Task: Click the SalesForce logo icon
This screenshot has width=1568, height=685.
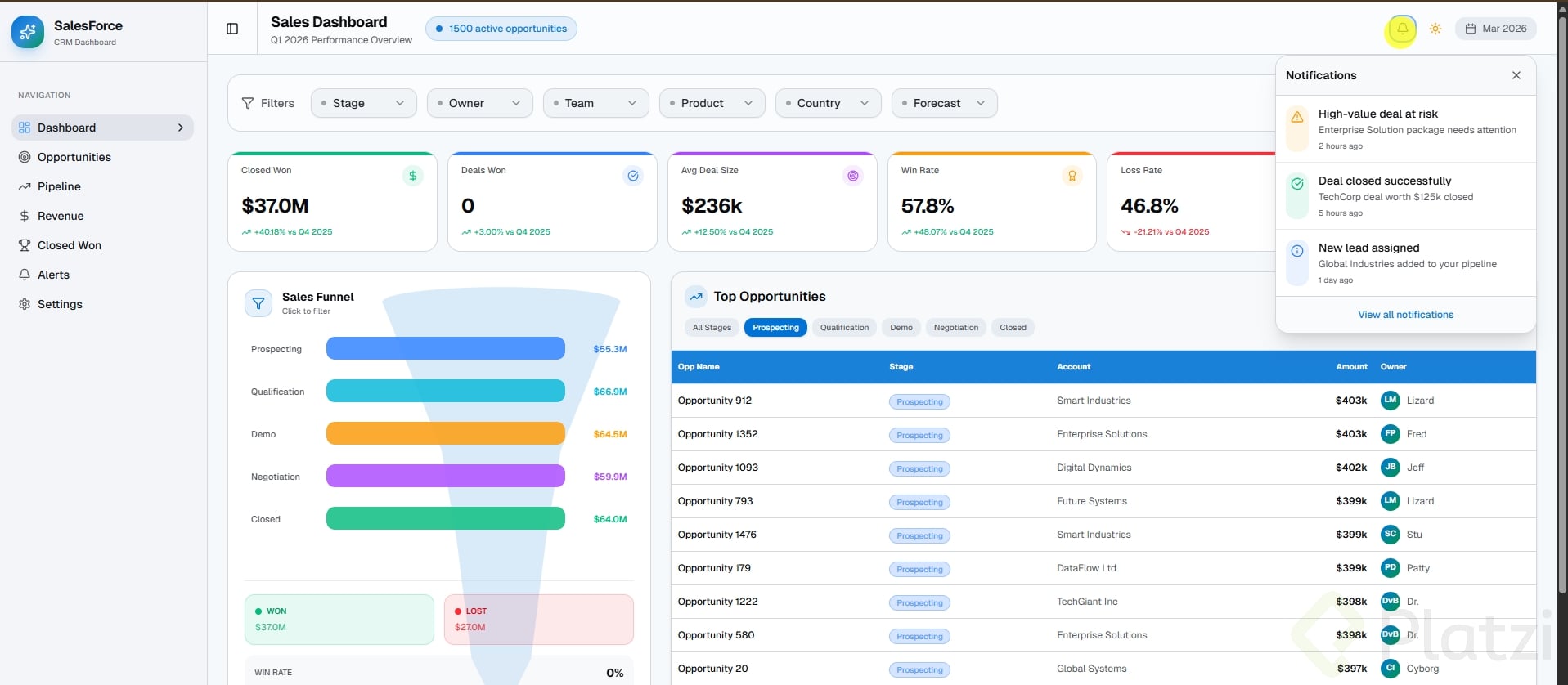Action: tap(28, 32)
